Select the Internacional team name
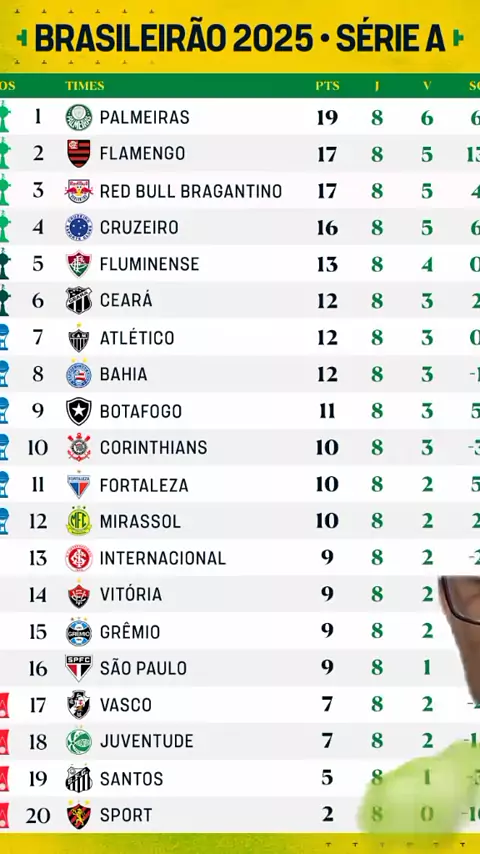Image resolution: width=480 pixels, height=854 pixels. tap(162, 558)
